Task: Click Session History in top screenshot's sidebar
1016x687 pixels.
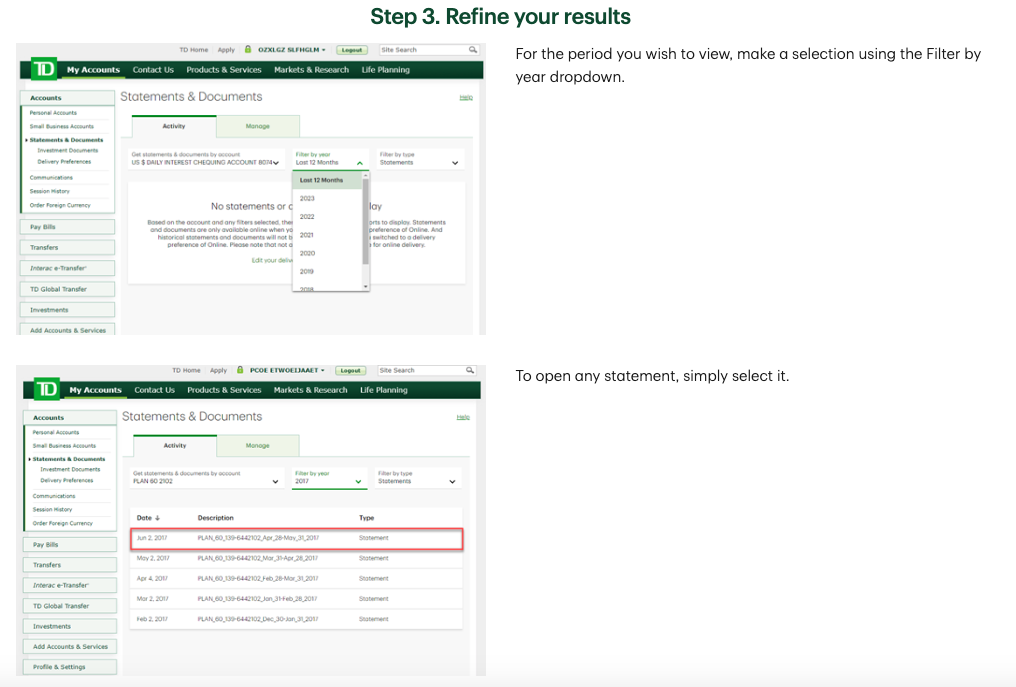Action: 49,191
